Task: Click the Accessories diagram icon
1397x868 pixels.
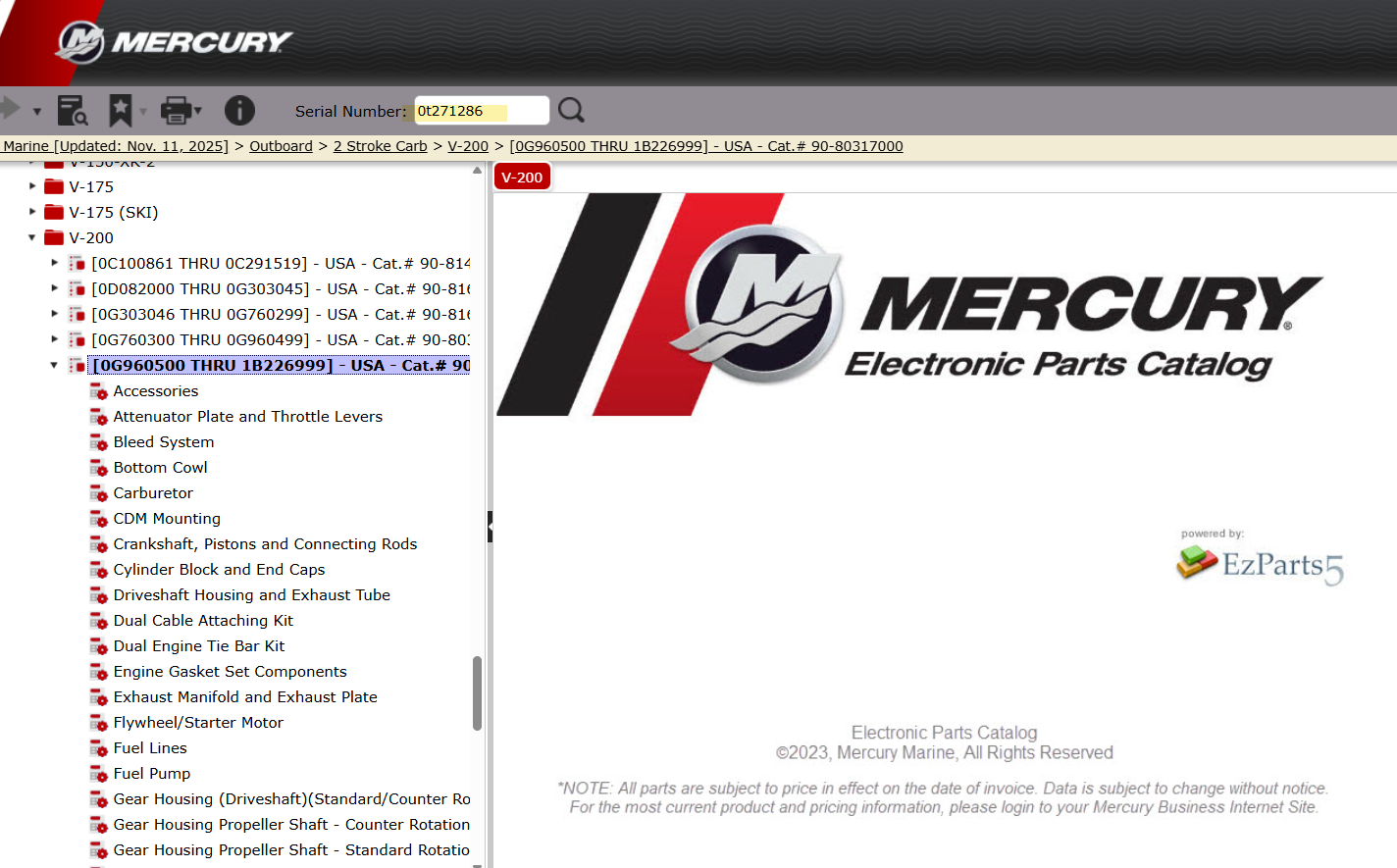Action: (x=98, y=391)
